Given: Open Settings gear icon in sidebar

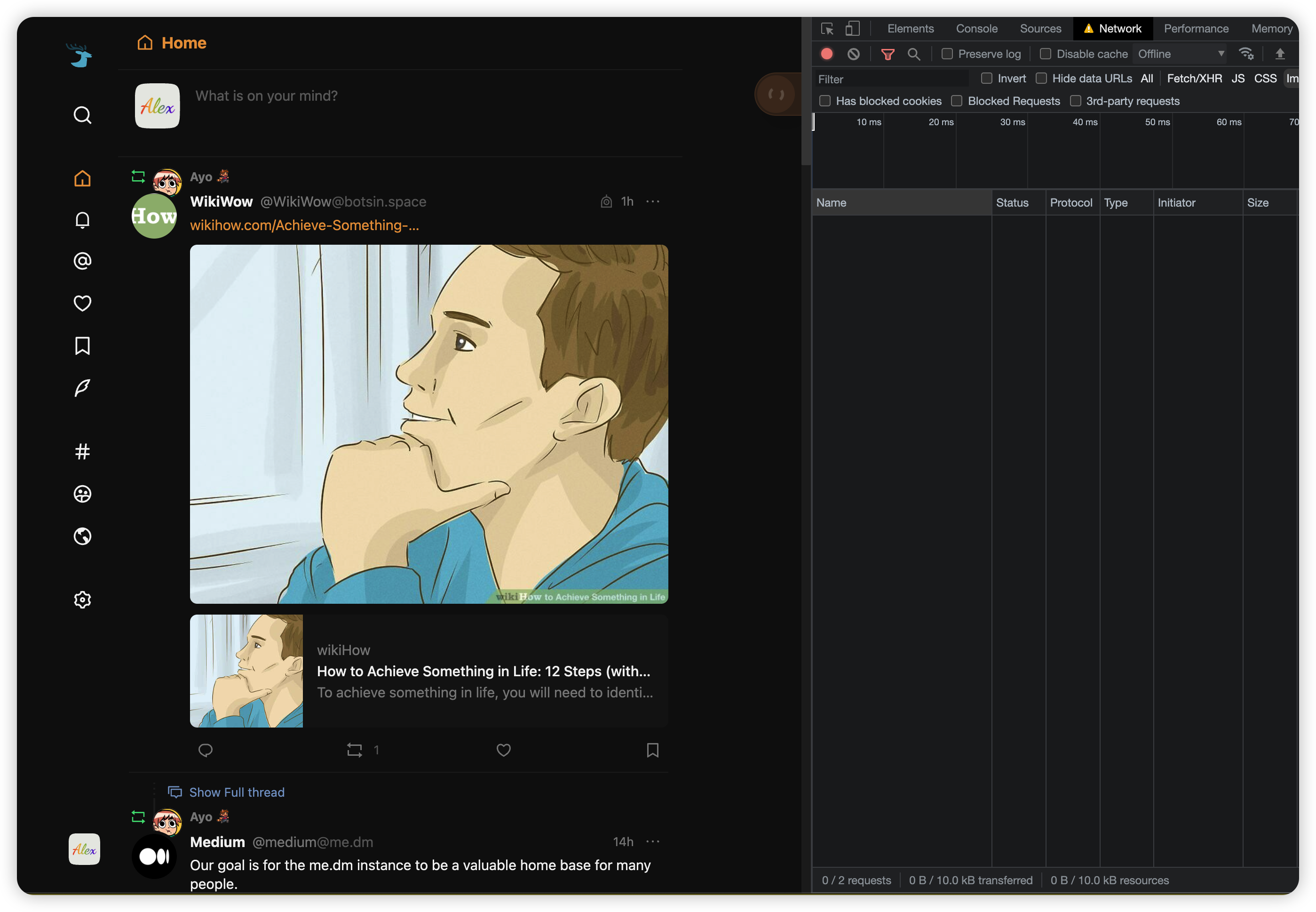Looking at the screenshot, I should (x=82, y=600).
